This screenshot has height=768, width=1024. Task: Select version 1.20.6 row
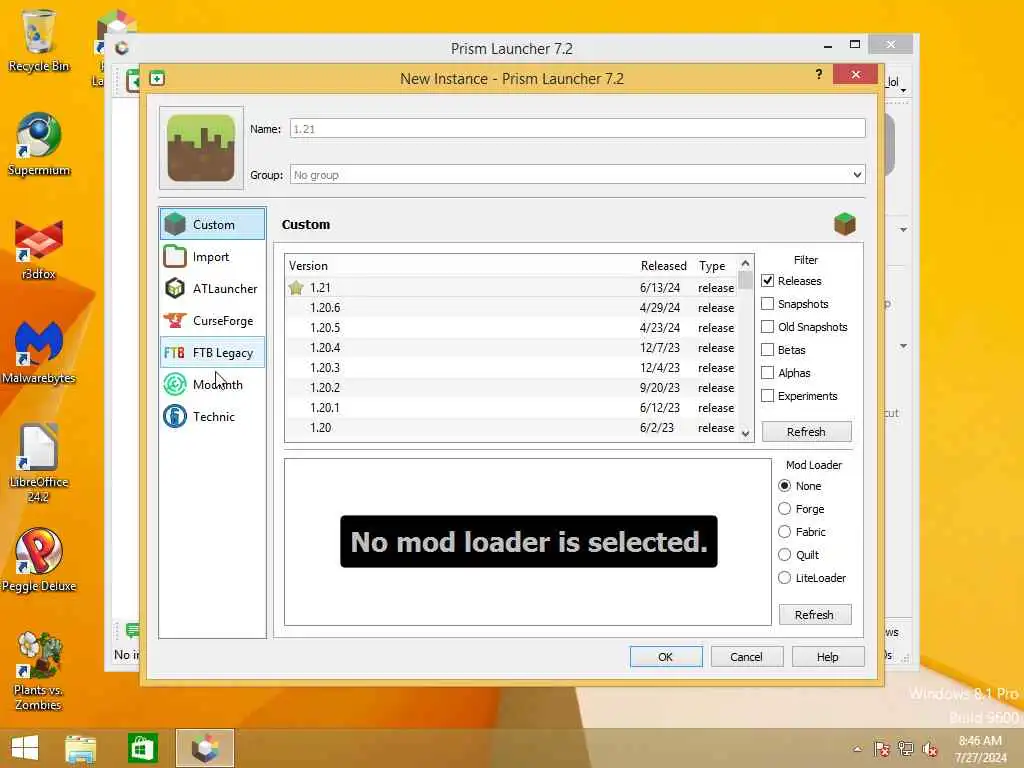click(511, 308)
